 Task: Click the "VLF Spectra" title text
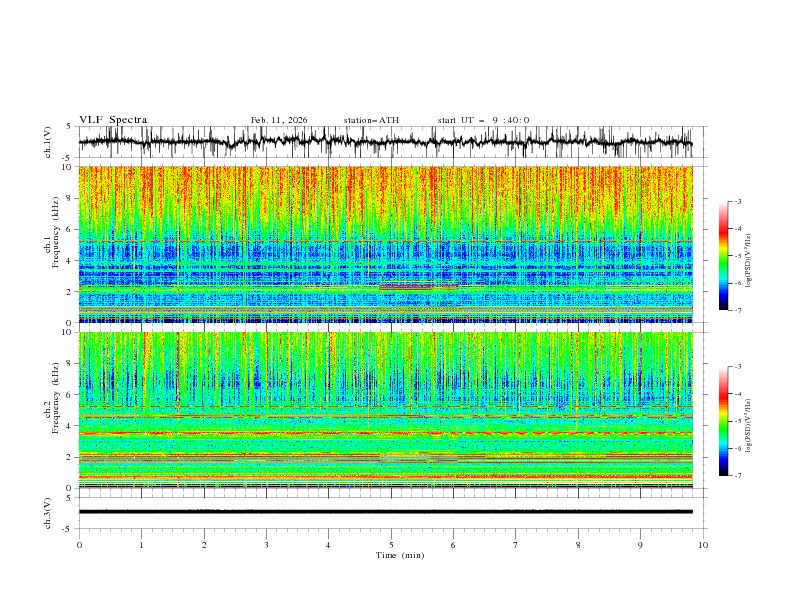(113, 120)
